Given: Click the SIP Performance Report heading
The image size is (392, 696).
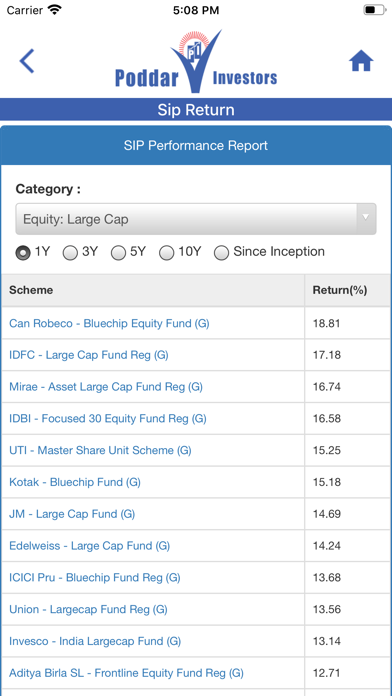Looking at the screenshot, I should [x=196, y=146].
